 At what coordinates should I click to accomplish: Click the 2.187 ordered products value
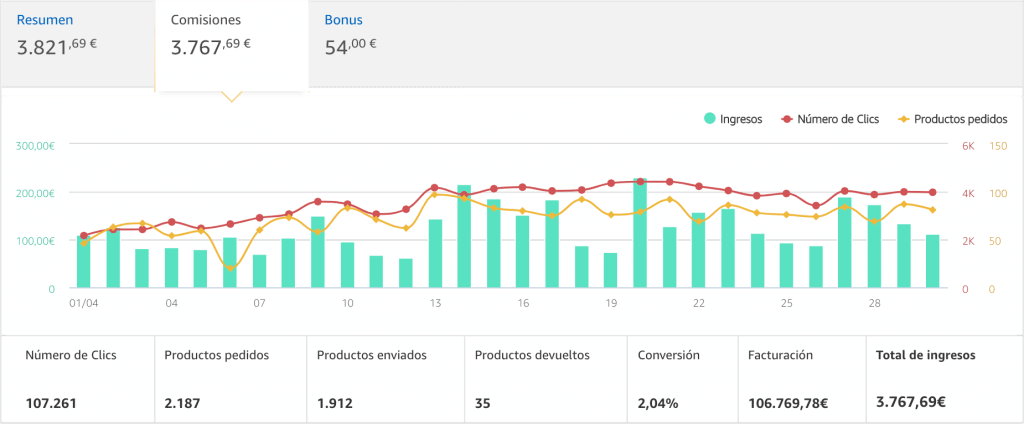point(182,403)
